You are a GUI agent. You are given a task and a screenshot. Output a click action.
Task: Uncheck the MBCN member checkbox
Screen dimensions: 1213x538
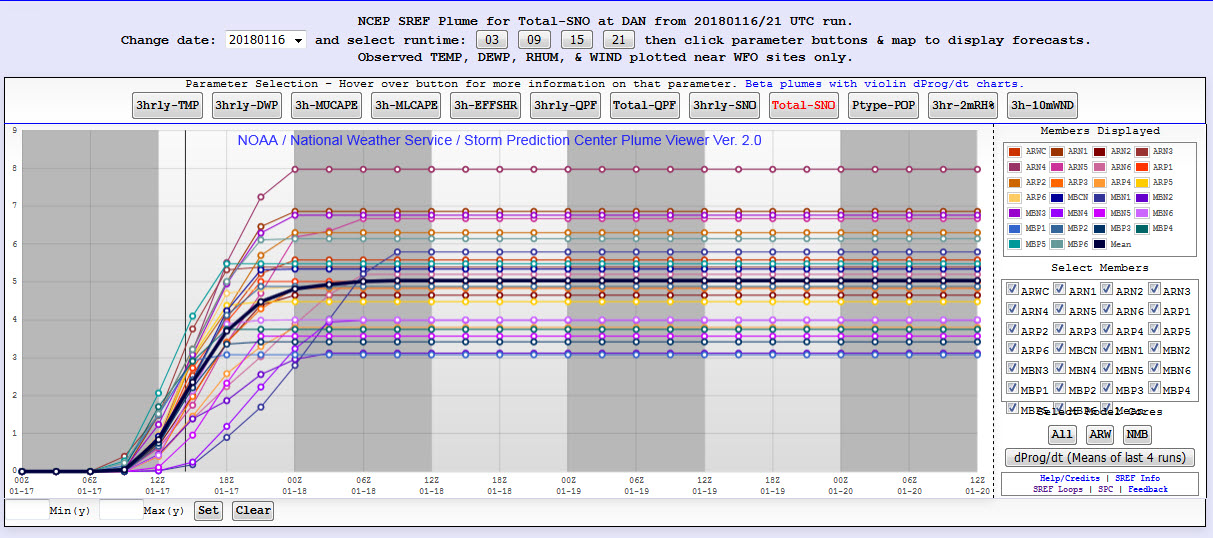[1061, 350]
